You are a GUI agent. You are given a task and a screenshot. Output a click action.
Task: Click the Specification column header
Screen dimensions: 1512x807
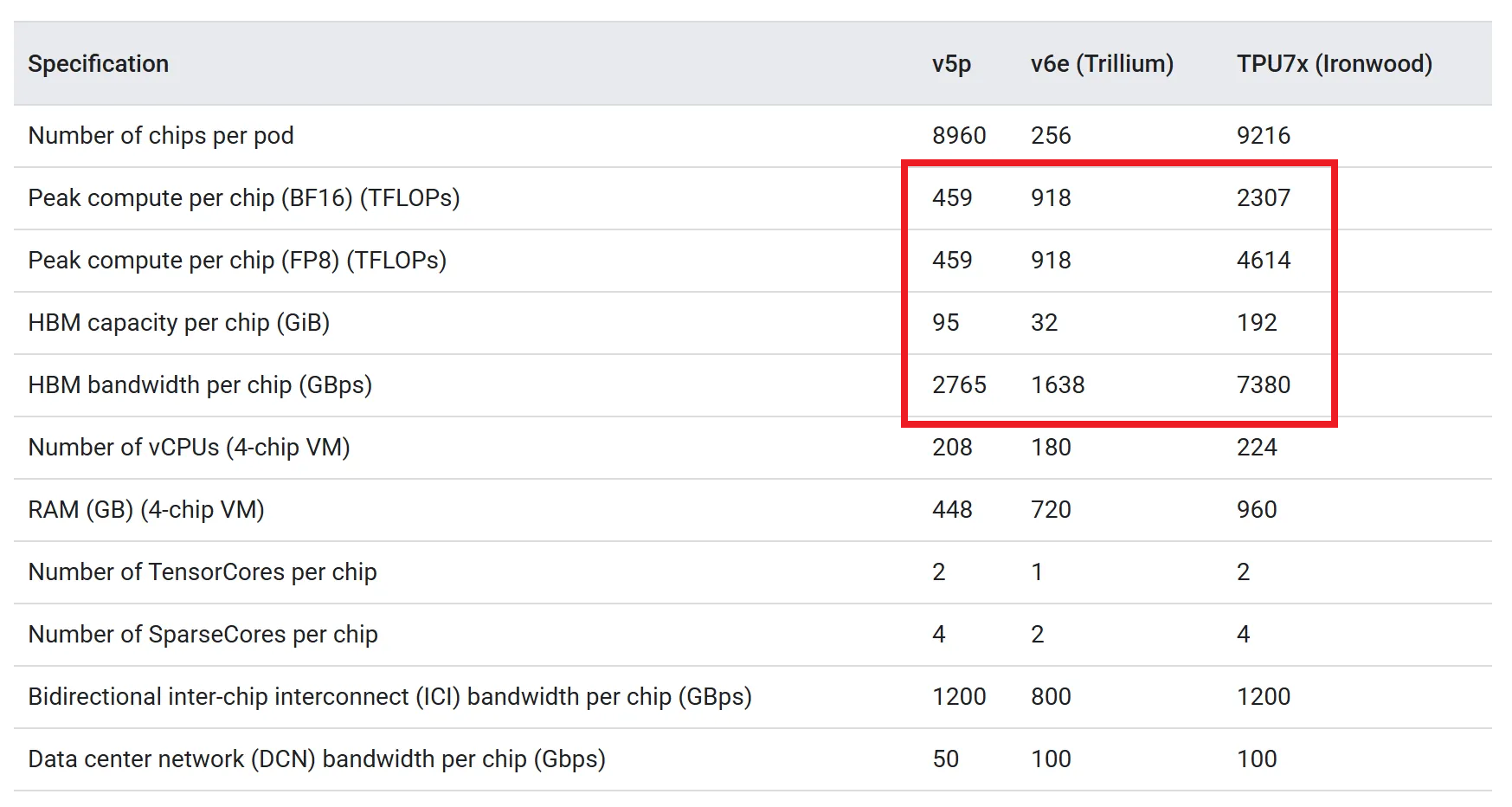pyautogui.click(x=98, y=64)
